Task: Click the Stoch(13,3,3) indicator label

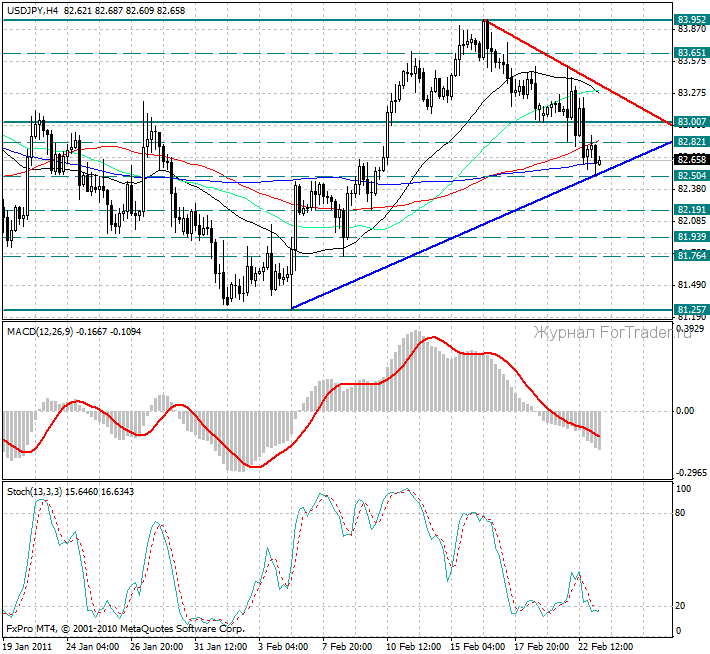Action: [32, 491]
